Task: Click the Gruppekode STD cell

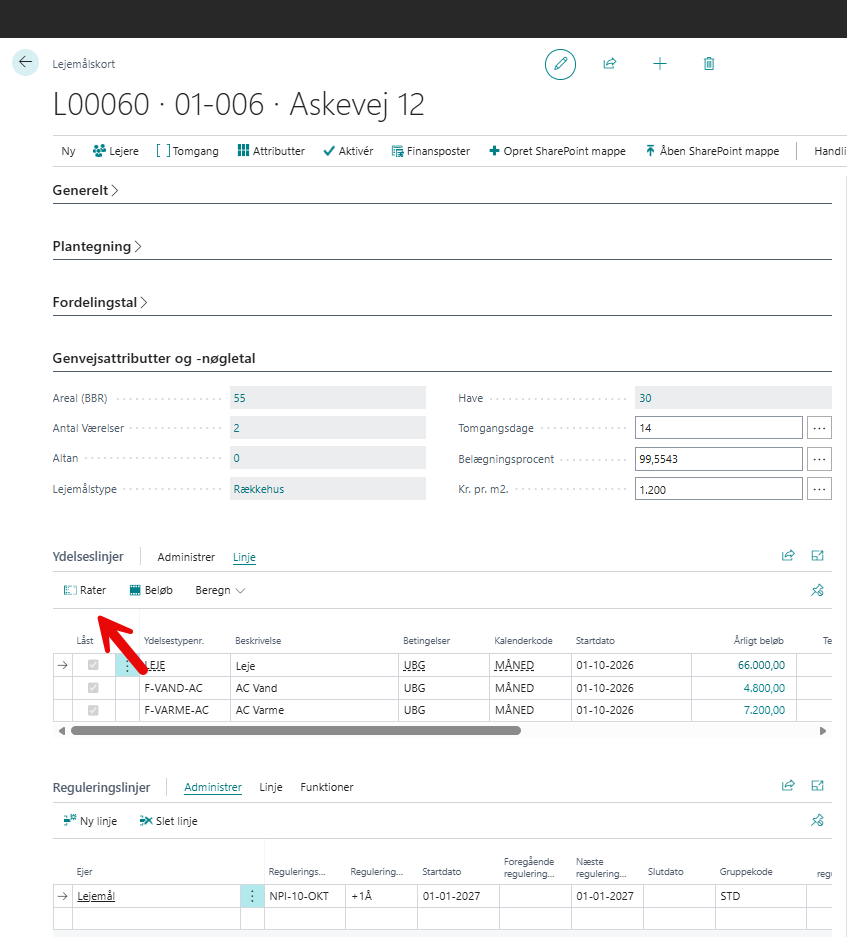Action: click(x=760, y=896)
